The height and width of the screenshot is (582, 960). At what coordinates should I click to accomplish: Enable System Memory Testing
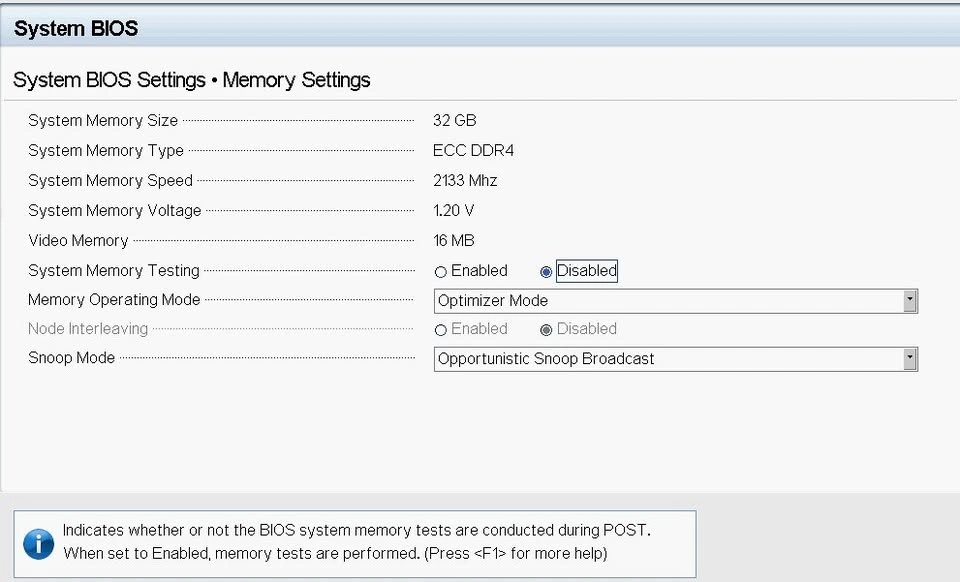[441, 271]
